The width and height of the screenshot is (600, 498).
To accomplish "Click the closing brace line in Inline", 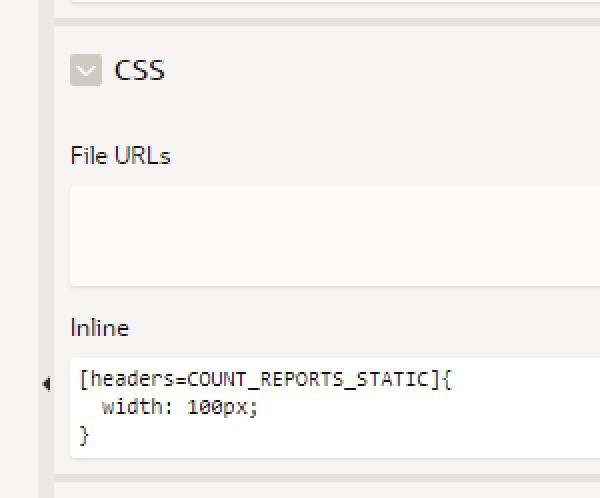I will click(x=84, y=436).
